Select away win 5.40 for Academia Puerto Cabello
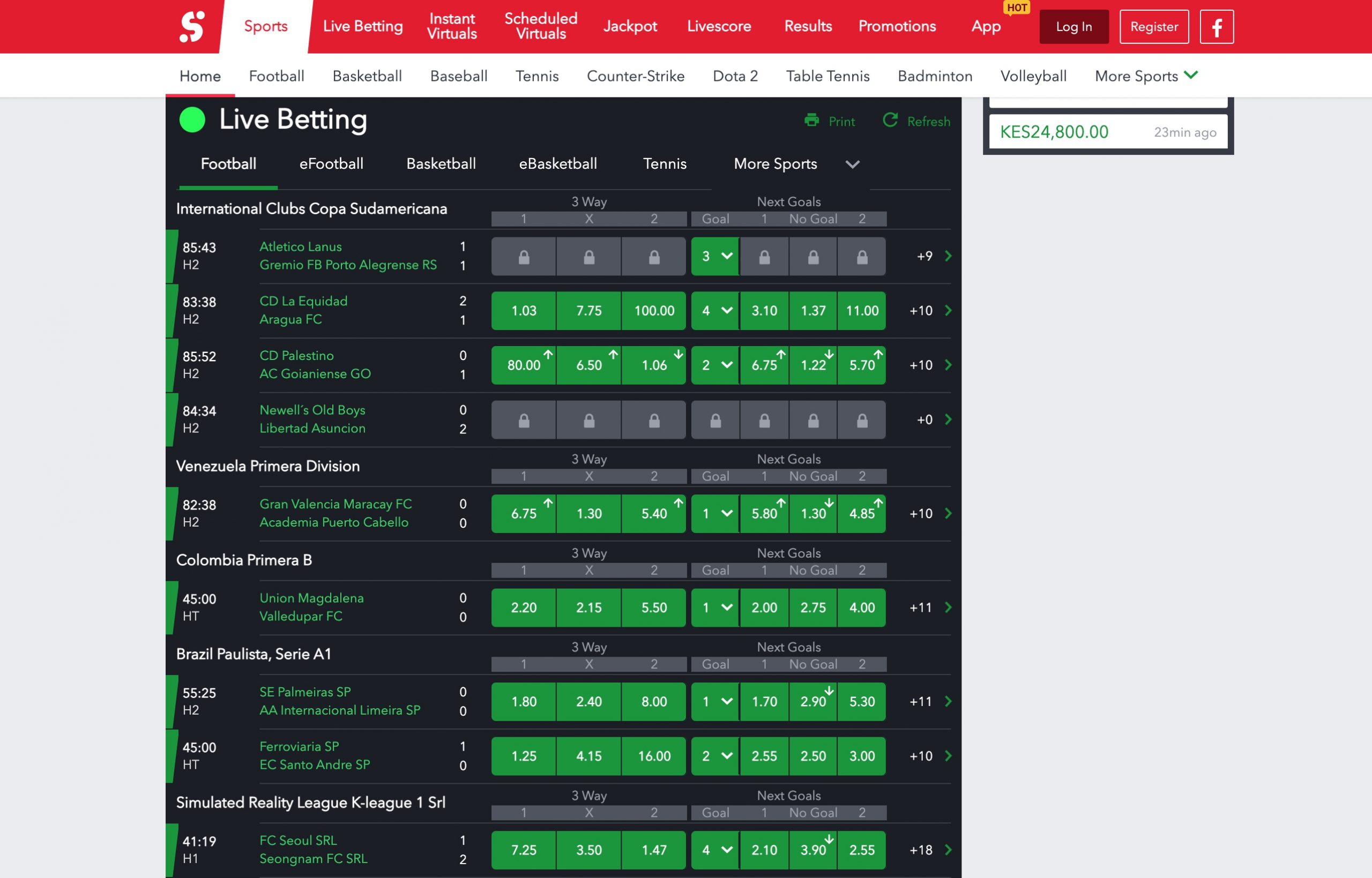The height and width of the screenshot is (878, 1372). tap(654, 514)
